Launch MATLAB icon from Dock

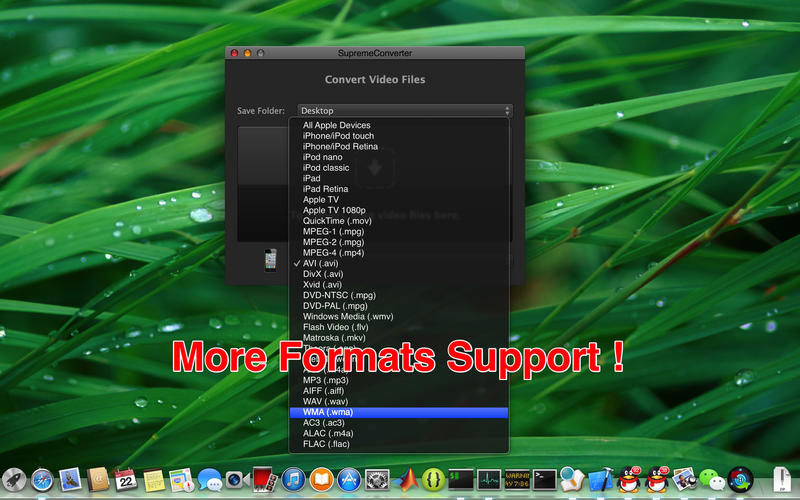(405, 480)
